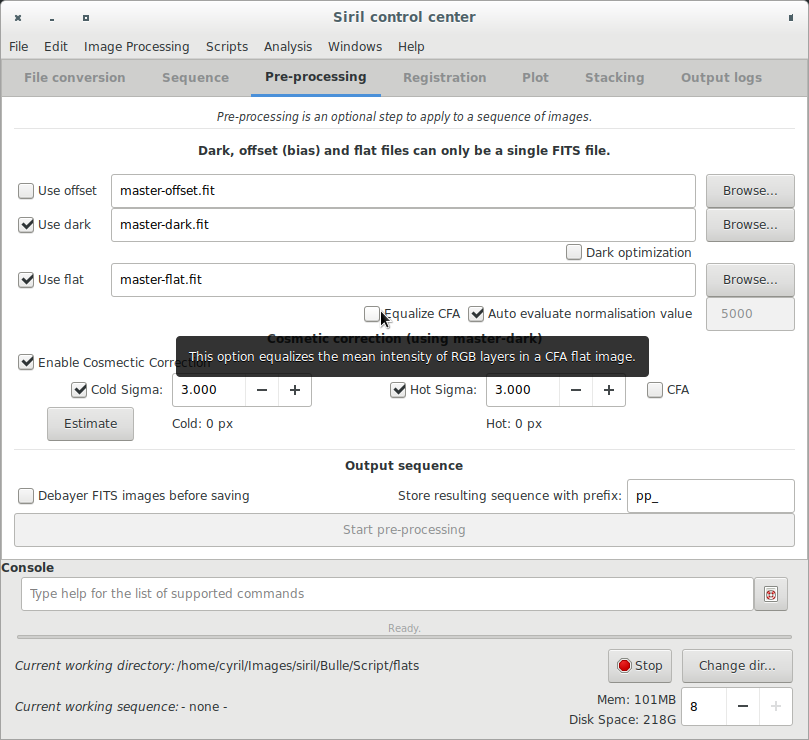Decrease the Cold Sigma value with minus
This screenshot has height=740, width=809.
(x=262, y=390)
